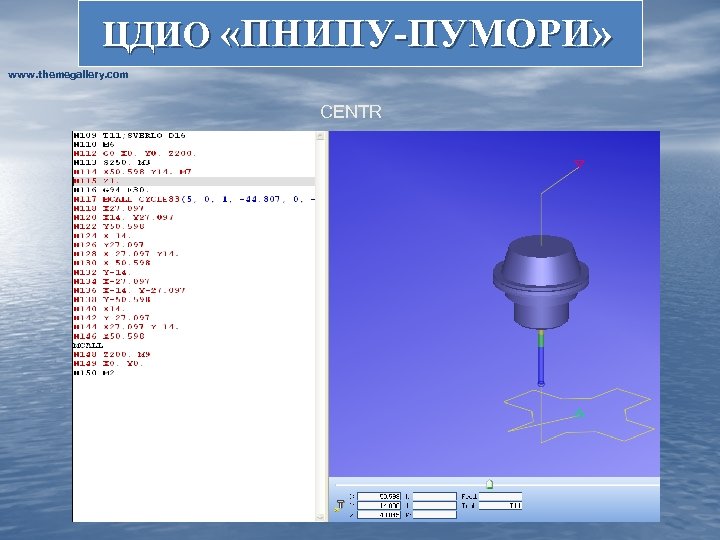Click the Z coordinate value field

point(379,515)
